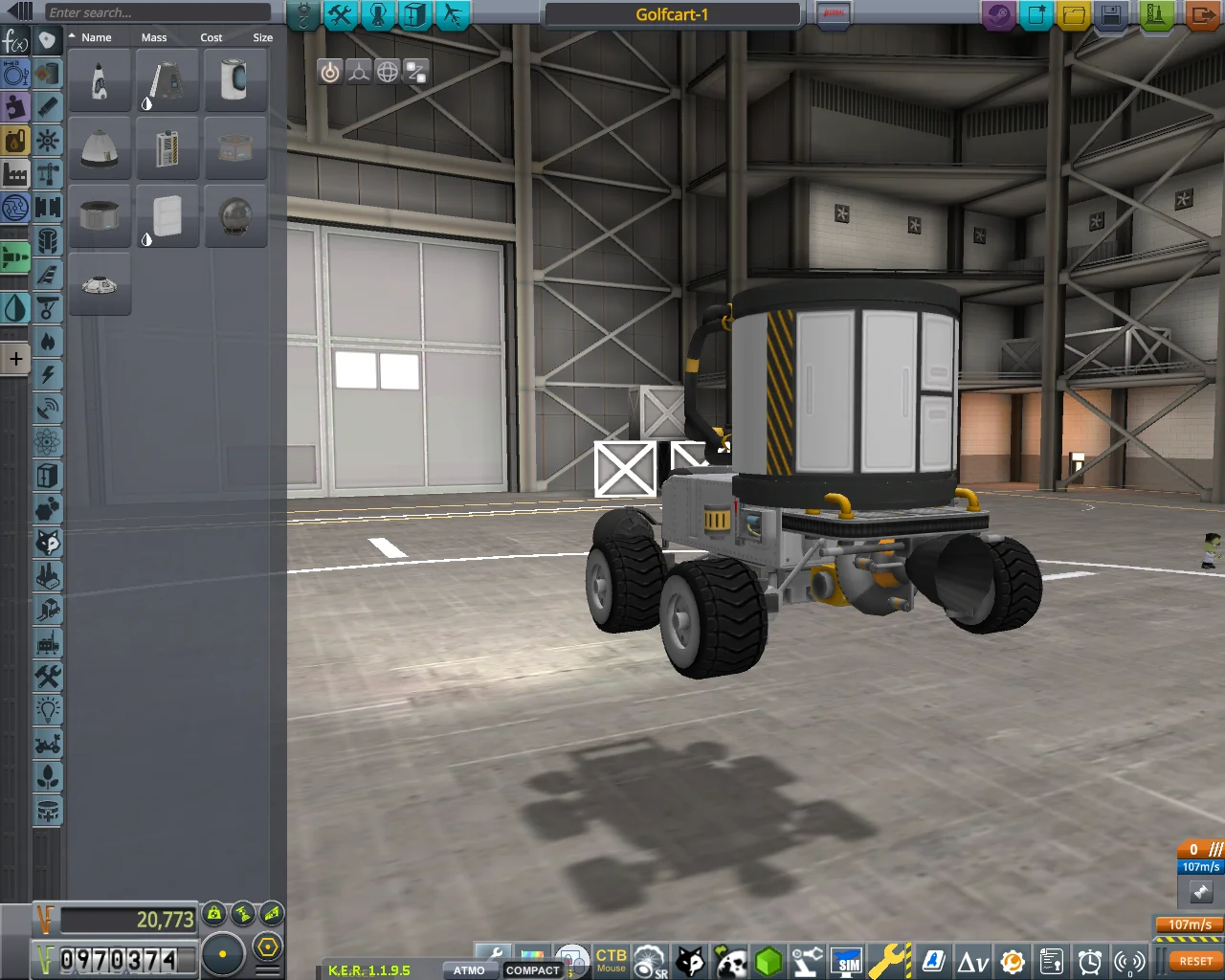Add a custom category with the plus button
This screenshot has height=980, width=1225.
click(x=15, y=359)
